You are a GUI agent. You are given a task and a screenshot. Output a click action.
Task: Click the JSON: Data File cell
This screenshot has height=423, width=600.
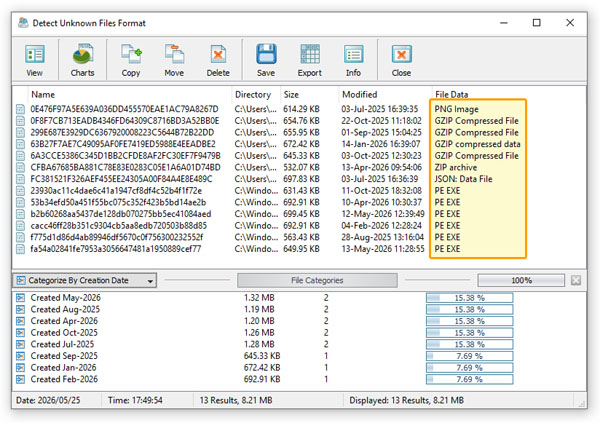pos(463,180)
